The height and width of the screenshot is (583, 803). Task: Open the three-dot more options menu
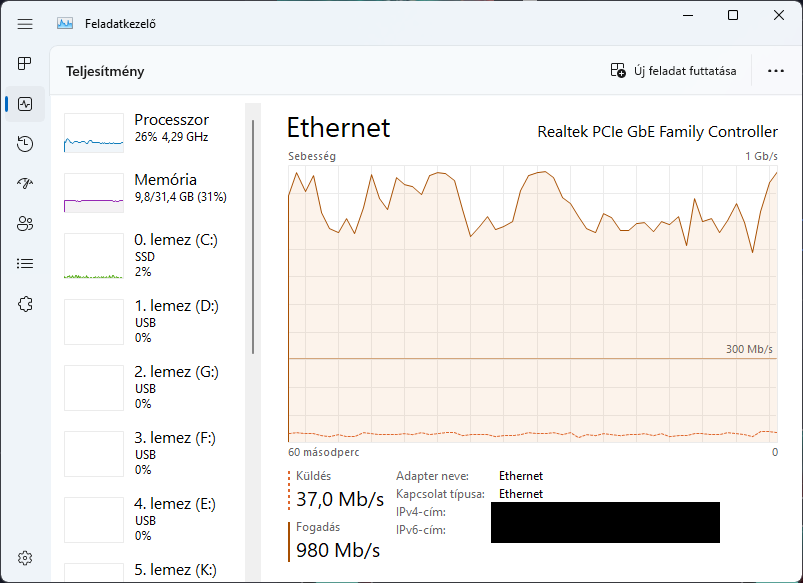click(x=776, y=71)
